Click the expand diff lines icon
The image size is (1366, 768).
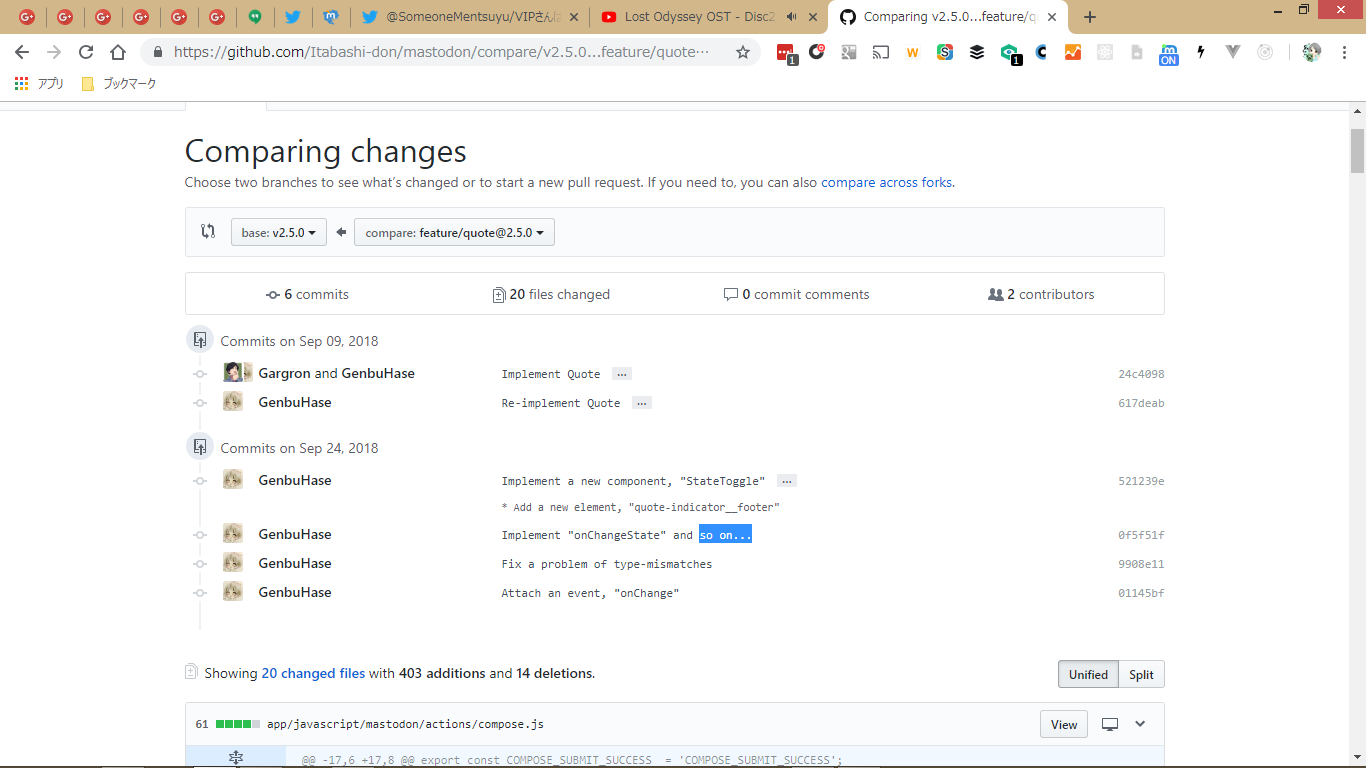point(236,759)
